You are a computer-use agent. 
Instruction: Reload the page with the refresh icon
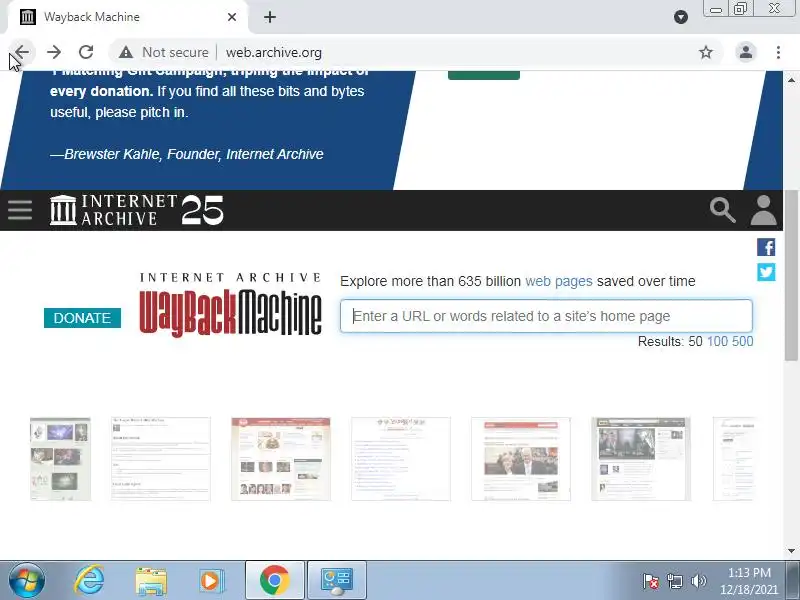coord(86,52)
